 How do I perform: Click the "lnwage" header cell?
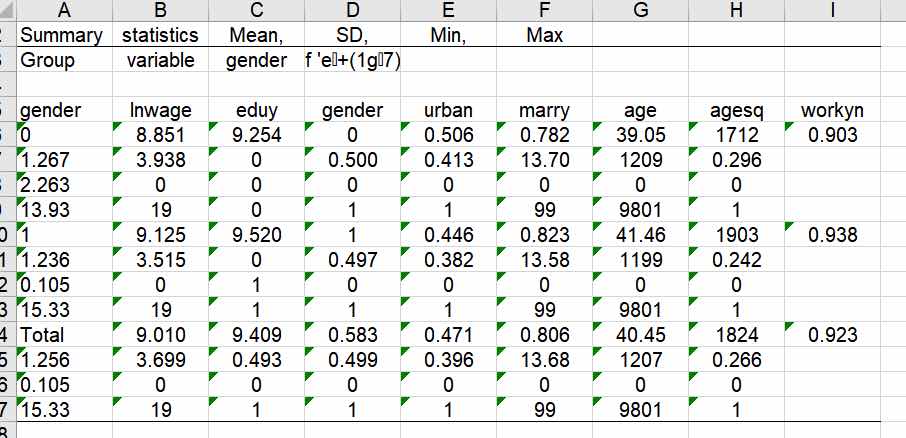pyautogui.click(x=161, y=110)
